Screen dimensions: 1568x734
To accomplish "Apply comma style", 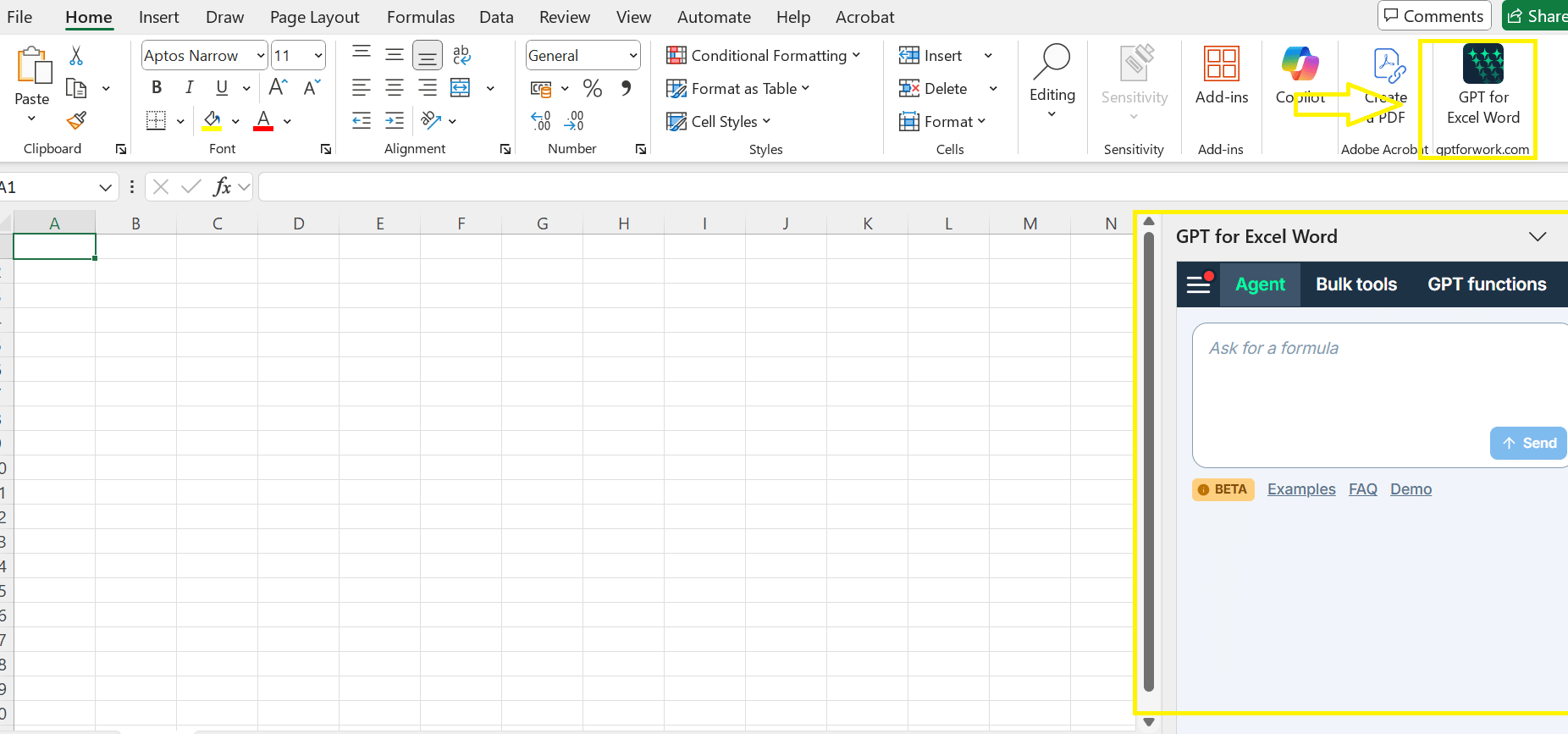I will (626, 88).
